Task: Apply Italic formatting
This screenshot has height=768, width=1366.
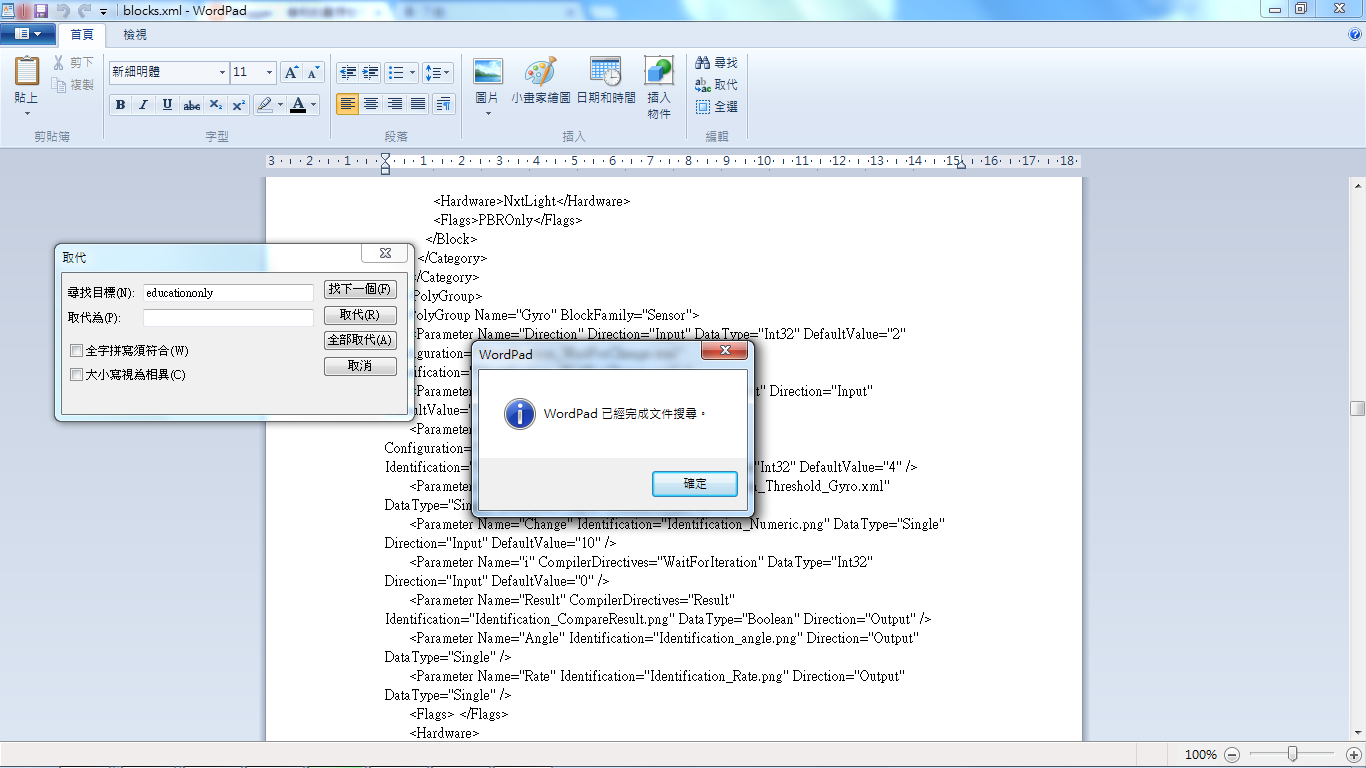Action: pyautogui.click(x=143, y=105)
